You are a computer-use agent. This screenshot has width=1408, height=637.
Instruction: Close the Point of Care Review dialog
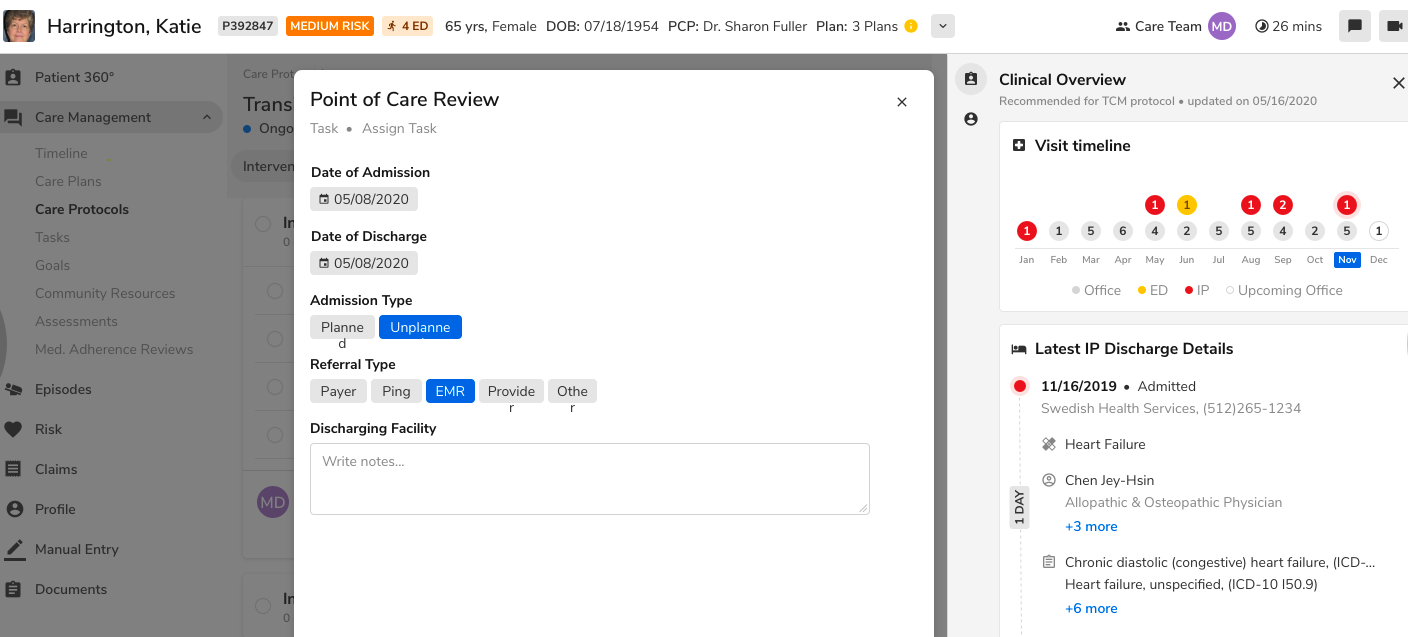pyautogui.click(x=902, y=101)
